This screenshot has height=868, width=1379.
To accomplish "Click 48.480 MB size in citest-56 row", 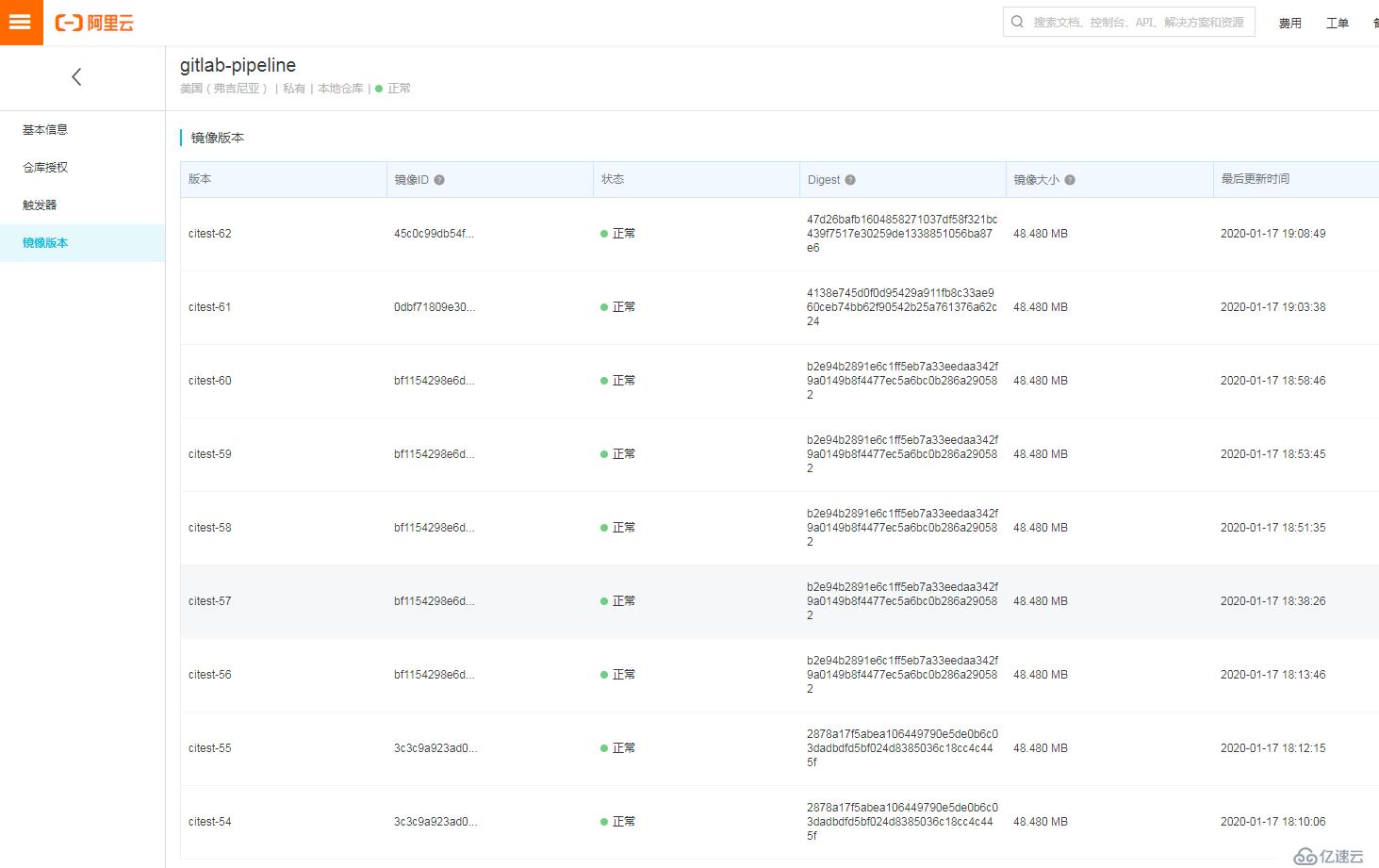I will [1041, 675].
